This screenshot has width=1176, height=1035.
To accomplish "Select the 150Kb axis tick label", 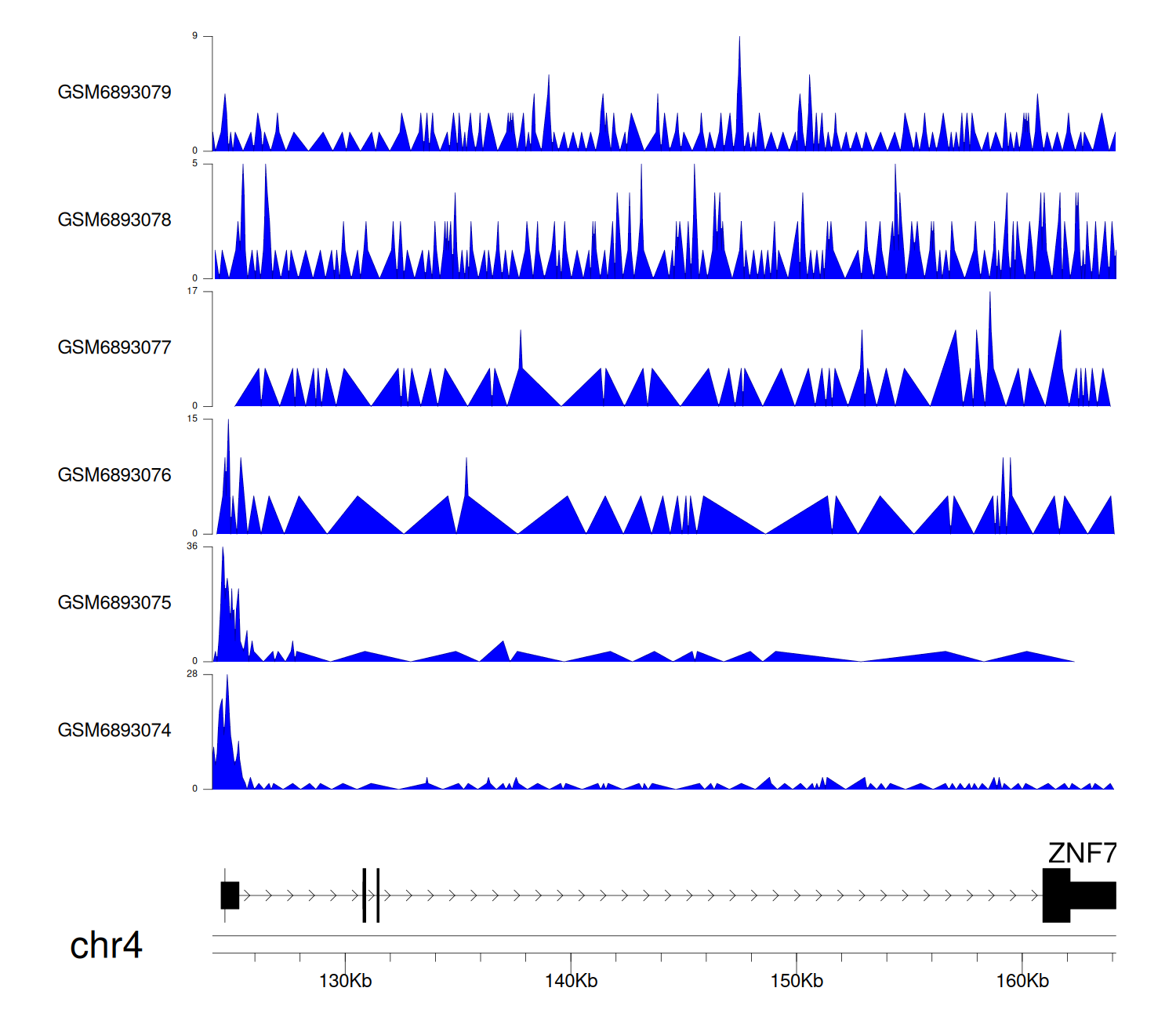I will coord(797,981).
